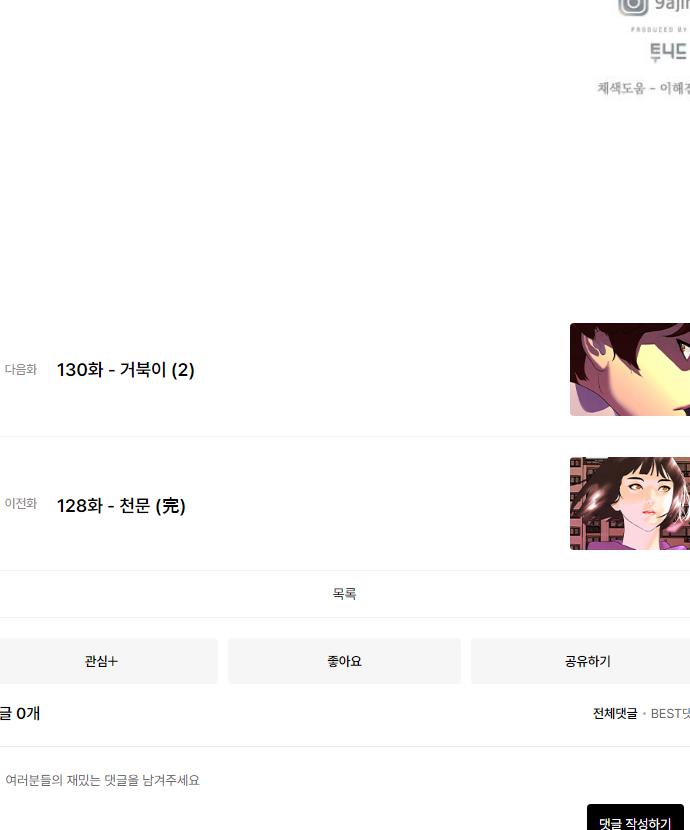This screenshot has height=830, width=690.
Task: Click the 130화 episode thumbnail image
Action: pos(630,369)
